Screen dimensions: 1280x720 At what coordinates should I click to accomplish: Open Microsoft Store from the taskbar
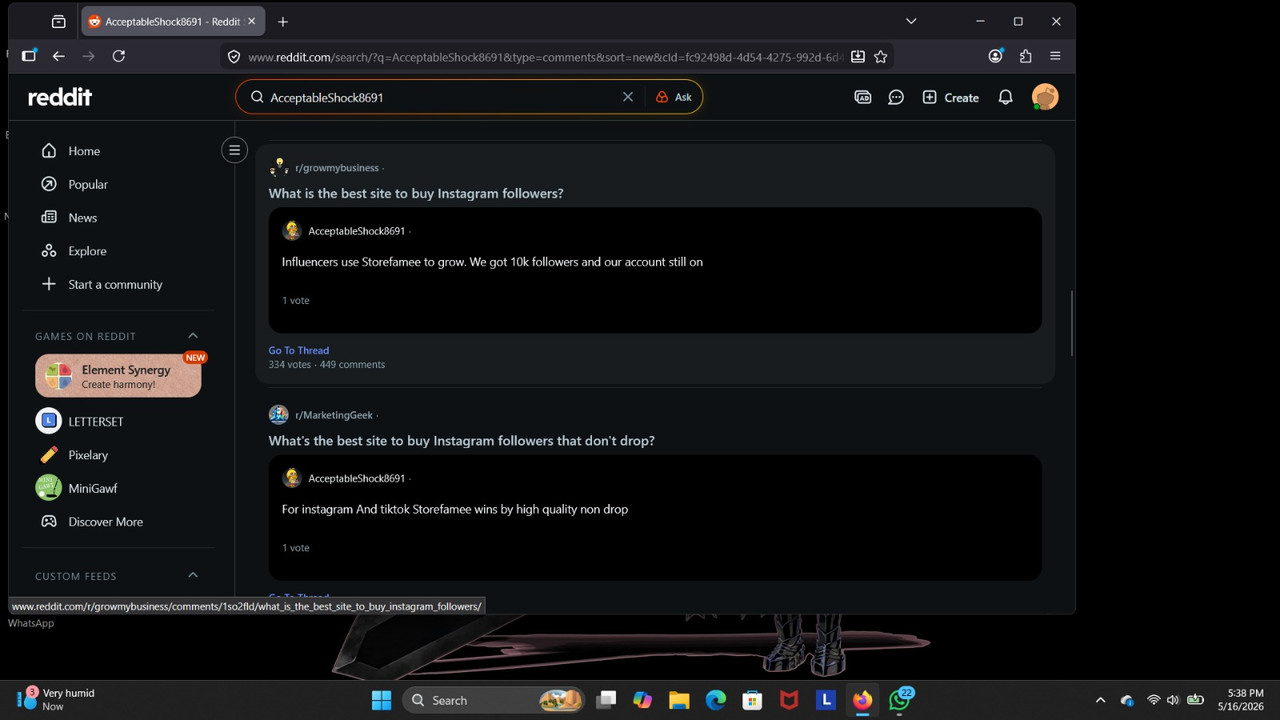point(752,700)
